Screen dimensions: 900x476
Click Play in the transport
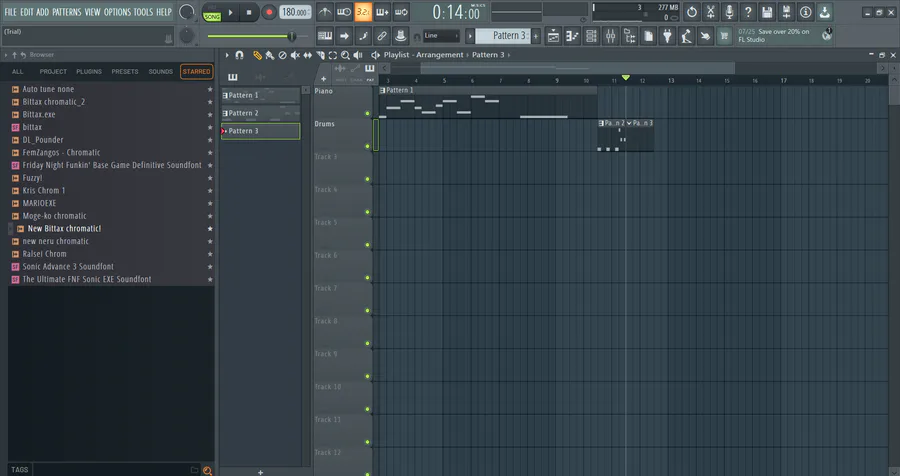pos(231,12)
